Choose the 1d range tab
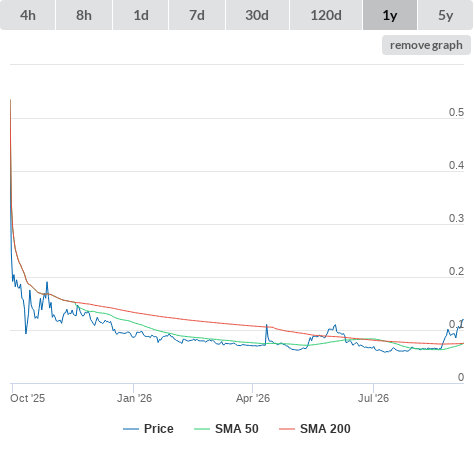Screen dimensions: 474x455 pos(141,15)
